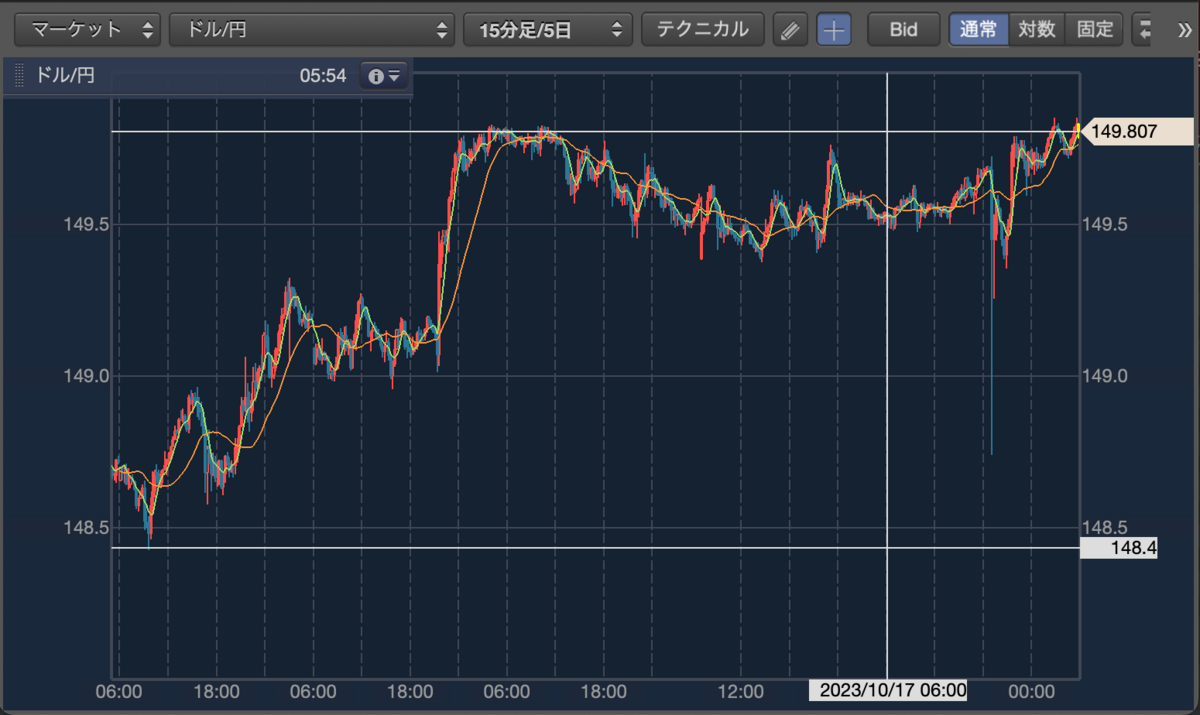Click the right axis 149.0 price label
This screenshot has height=715, width=1200.
pos(1105,376)
